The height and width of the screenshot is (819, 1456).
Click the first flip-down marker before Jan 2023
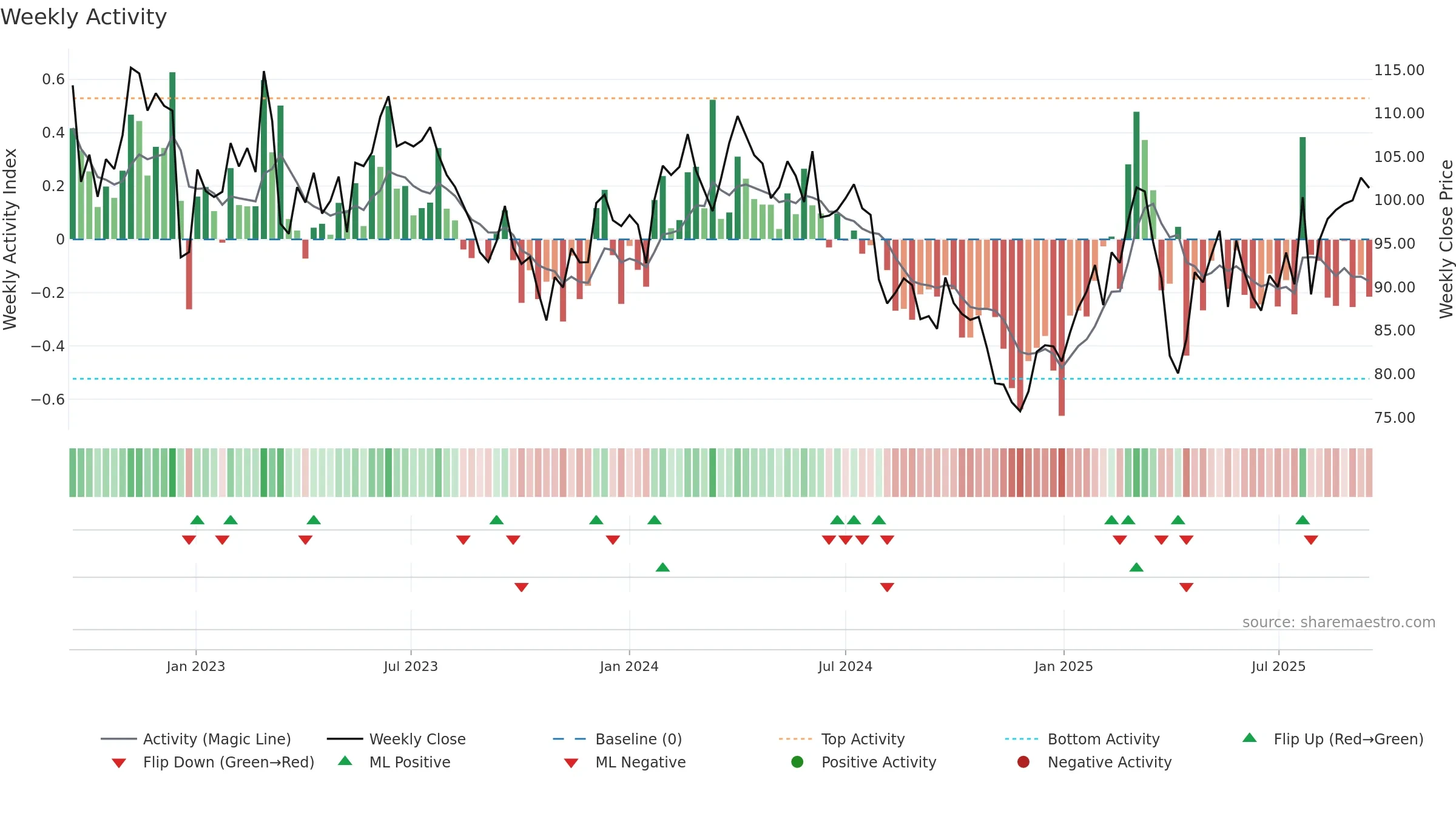click(x=189, y=540)
